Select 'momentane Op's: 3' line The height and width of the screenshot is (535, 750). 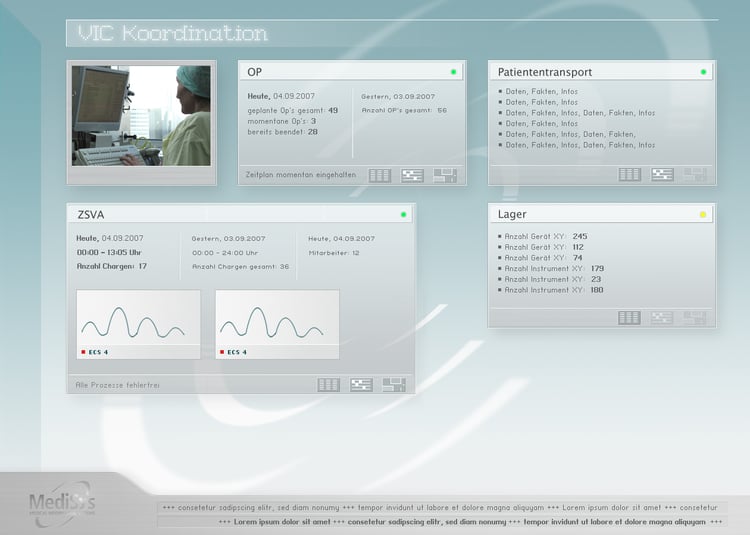(282, 121)
